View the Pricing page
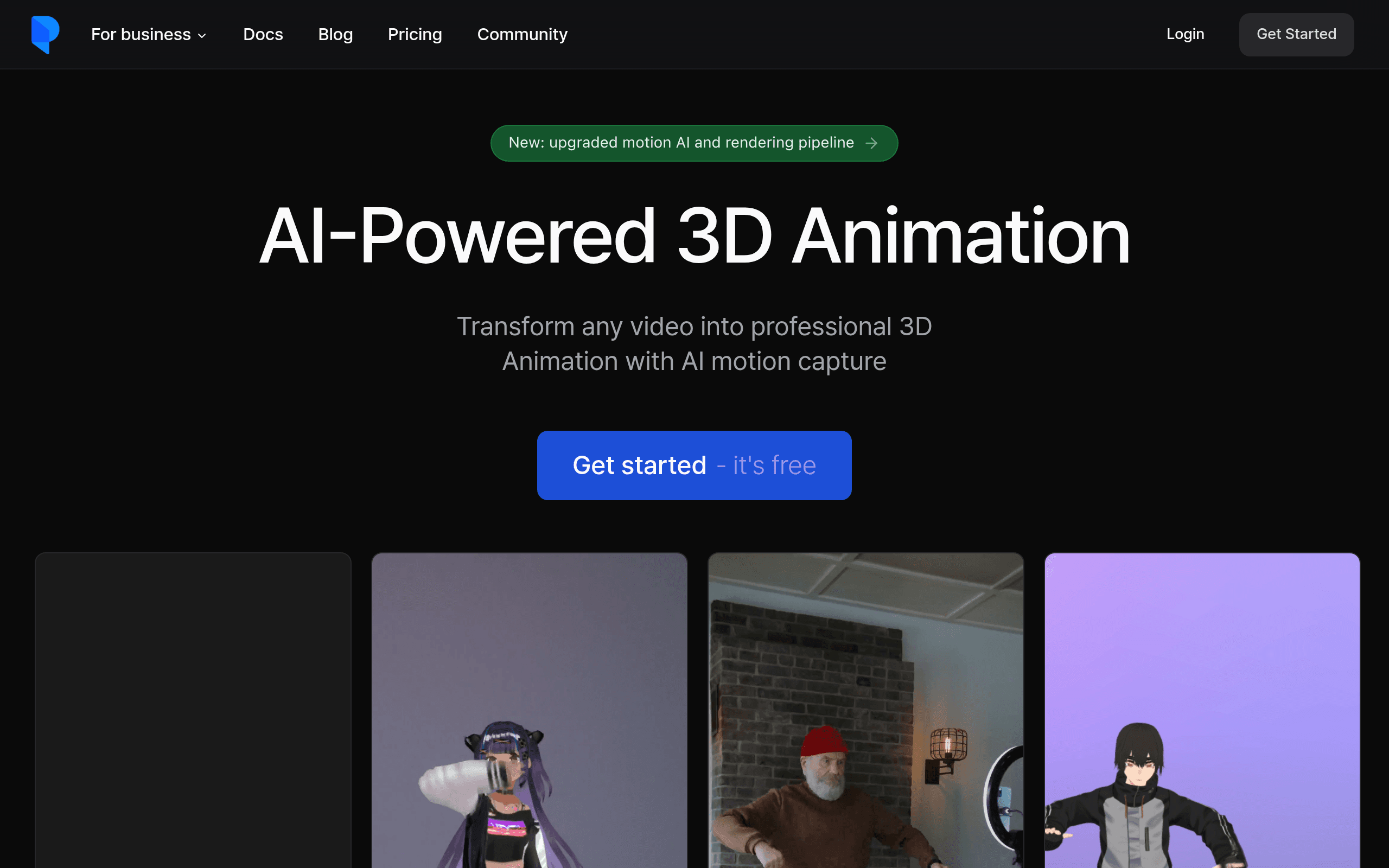1389x868 pixels. pyautogui.click(x=415, y=34)
